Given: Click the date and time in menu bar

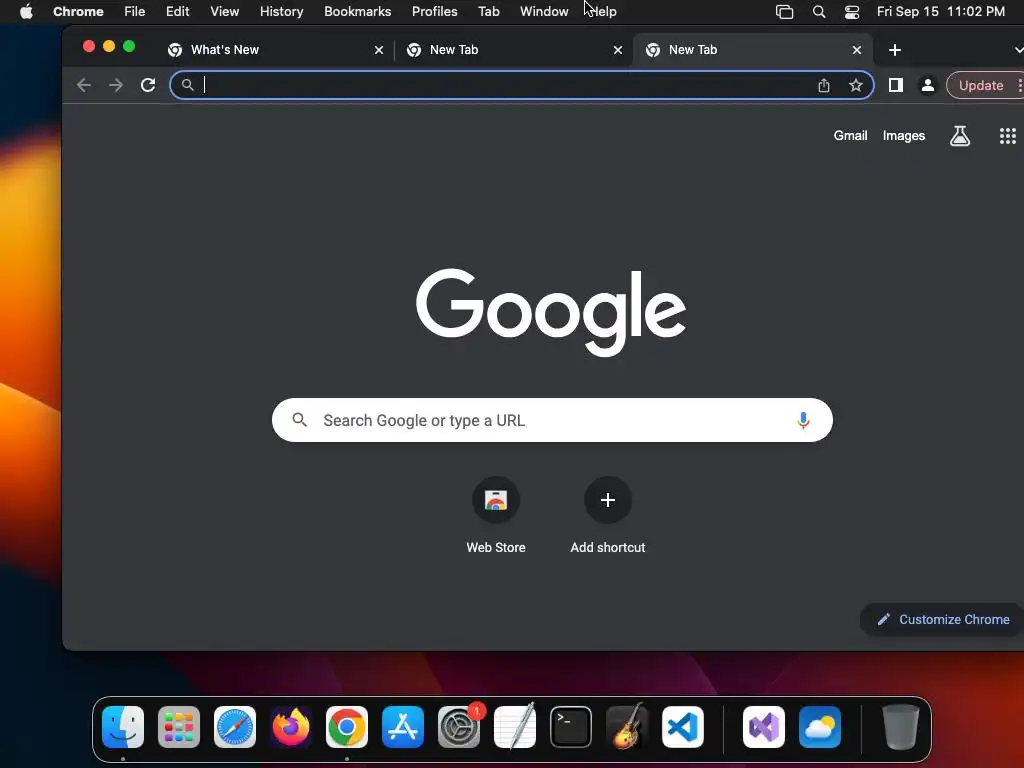Looking at the screenshot, I should coord(940,11).
